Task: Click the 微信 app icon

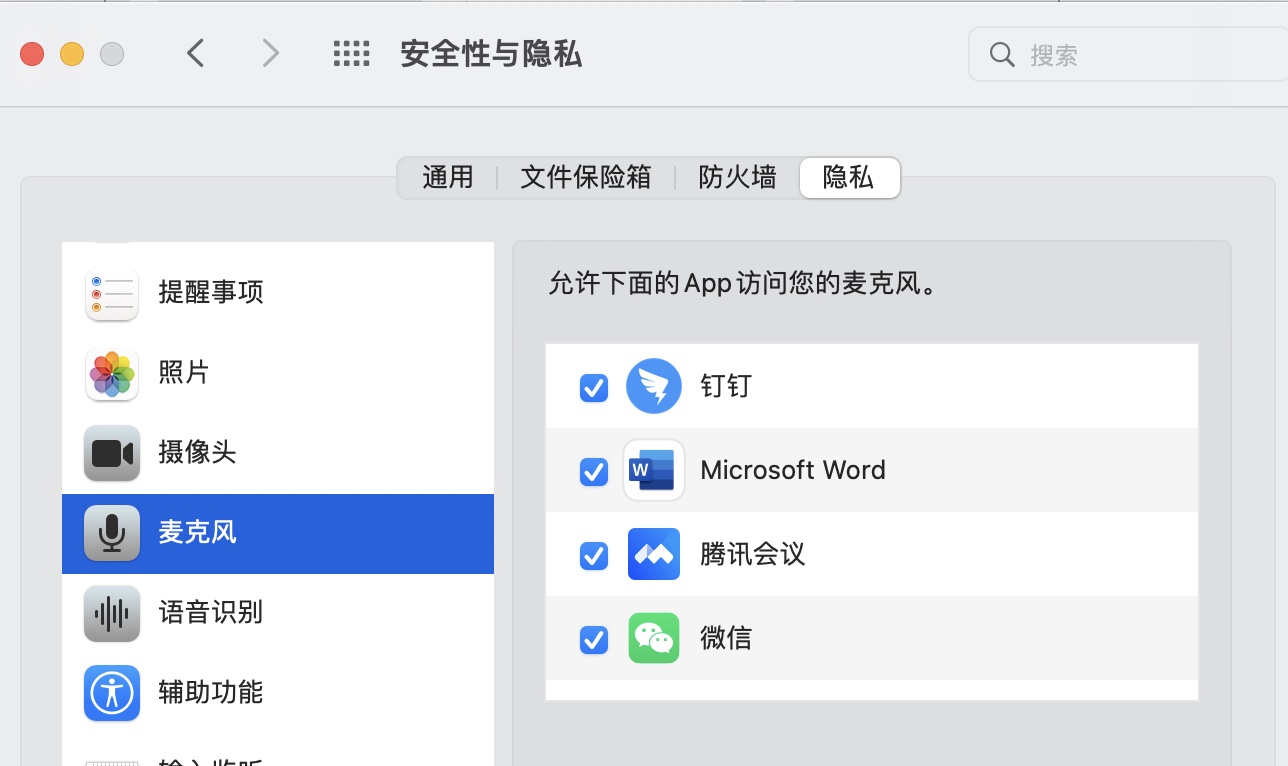Action: tap(654, 638)
